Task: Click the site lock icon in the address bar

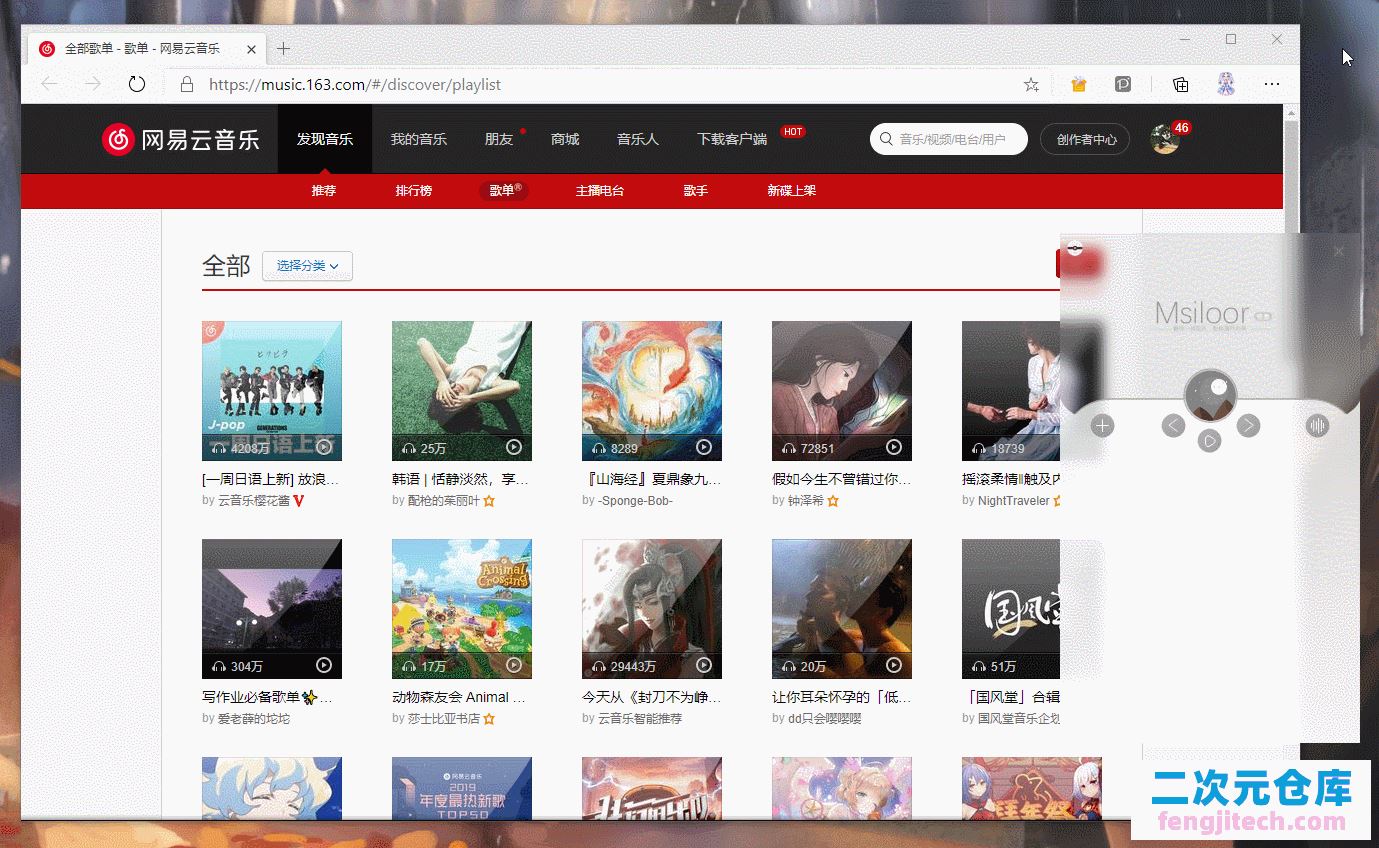Action: (186, 85)
